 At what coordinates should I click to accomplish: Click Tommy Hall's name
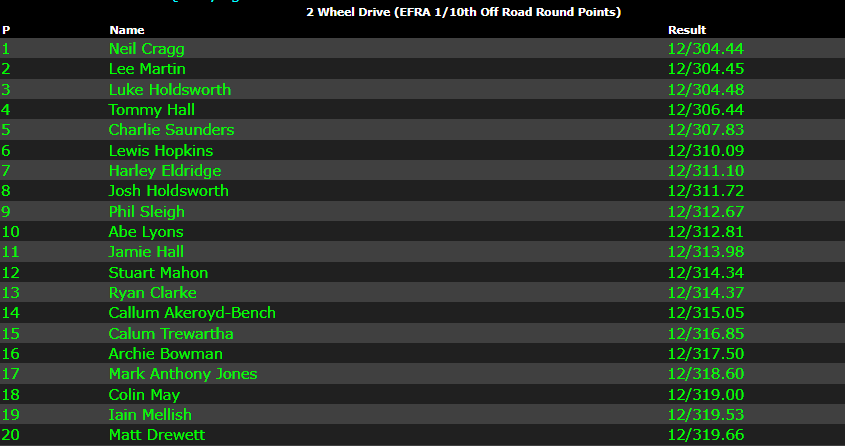pos(151,110)
